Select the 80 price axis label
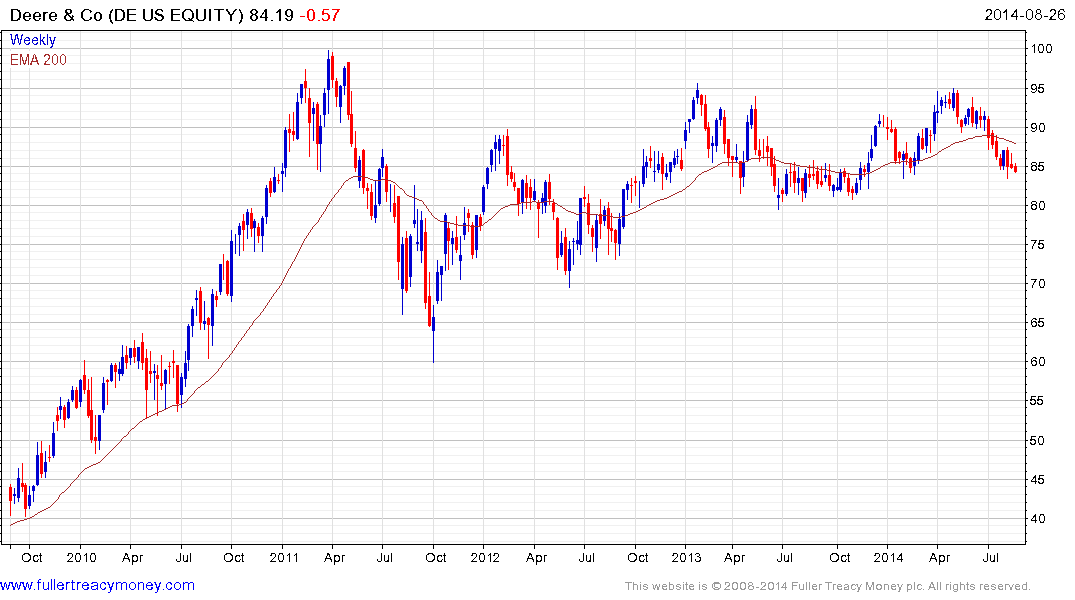Image resolution: width=1075 pixels, height=600 pixels. coord(1038,206)
